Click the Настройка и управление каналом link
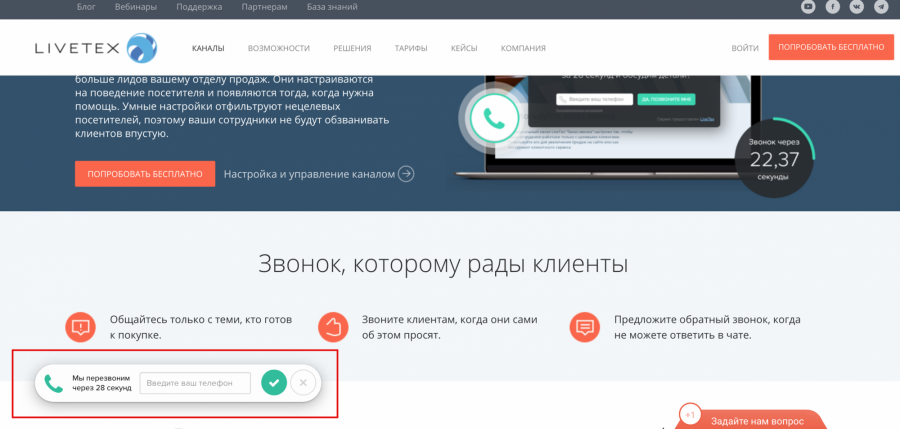The image size is (900, 429). [309, 174]
